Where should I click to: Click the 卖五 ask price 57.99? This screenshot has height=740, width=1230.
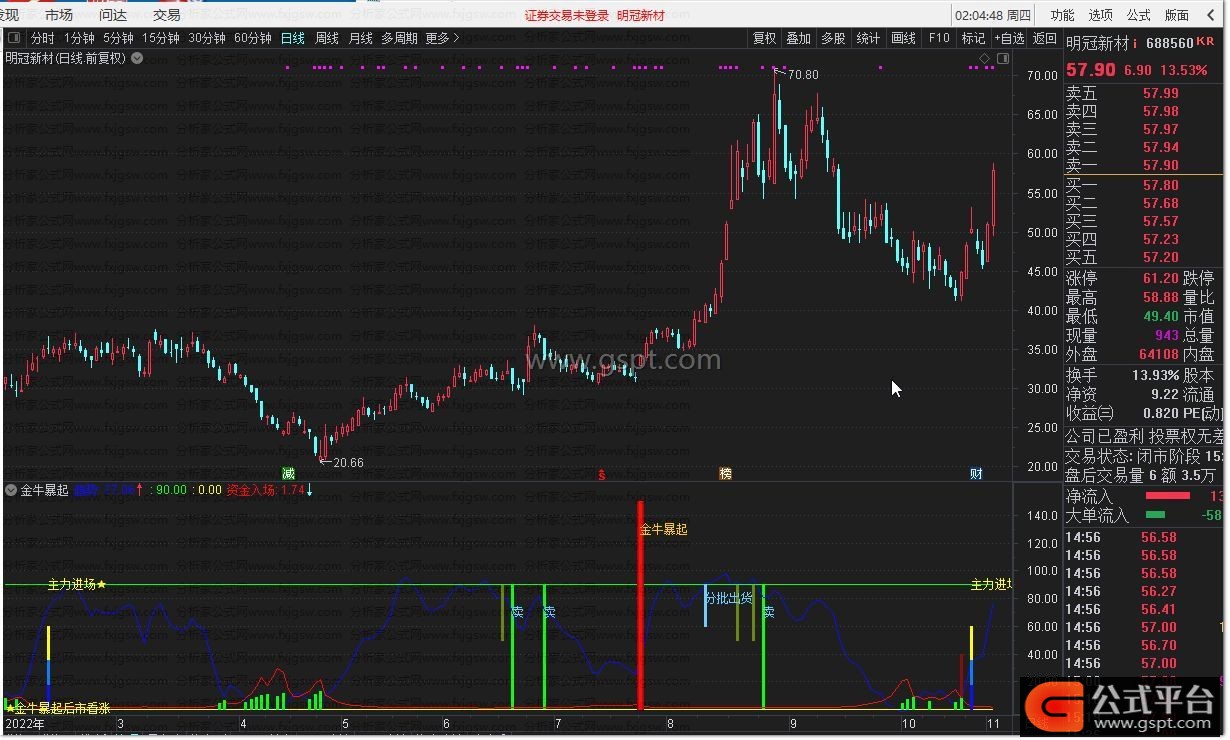[1160, 93]
